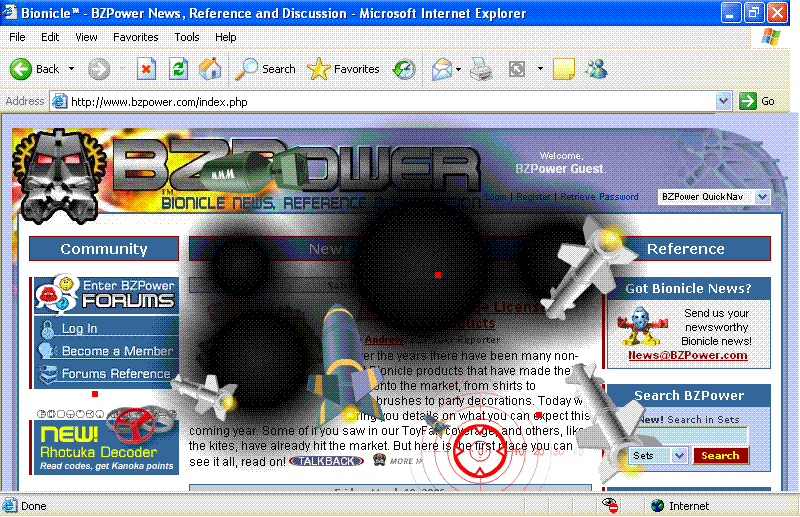Click the privacy report eye icon in status bar

click(610, 505)
